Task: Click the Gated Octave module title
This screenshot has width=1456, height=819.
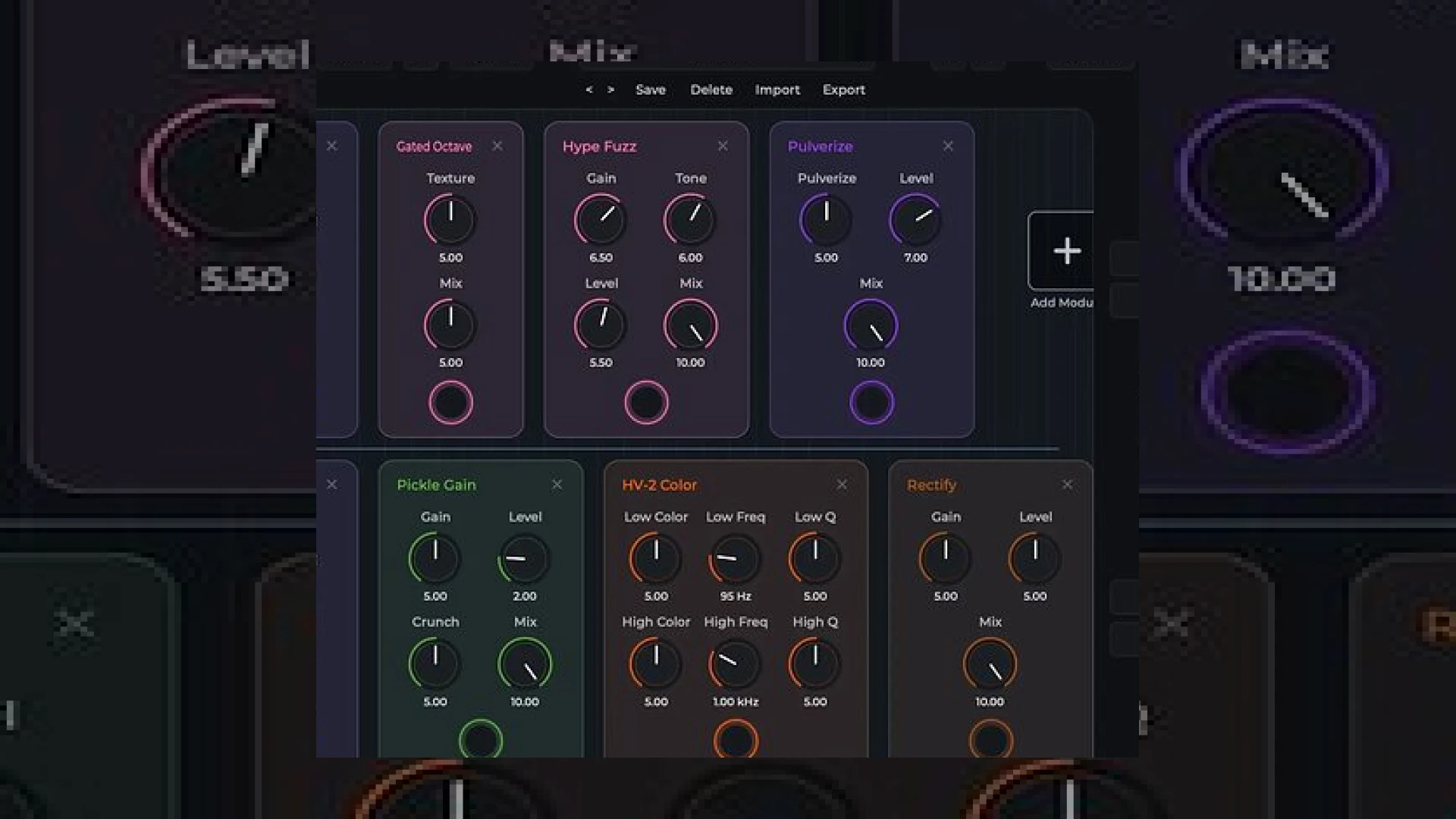Action: coord(434,146)
